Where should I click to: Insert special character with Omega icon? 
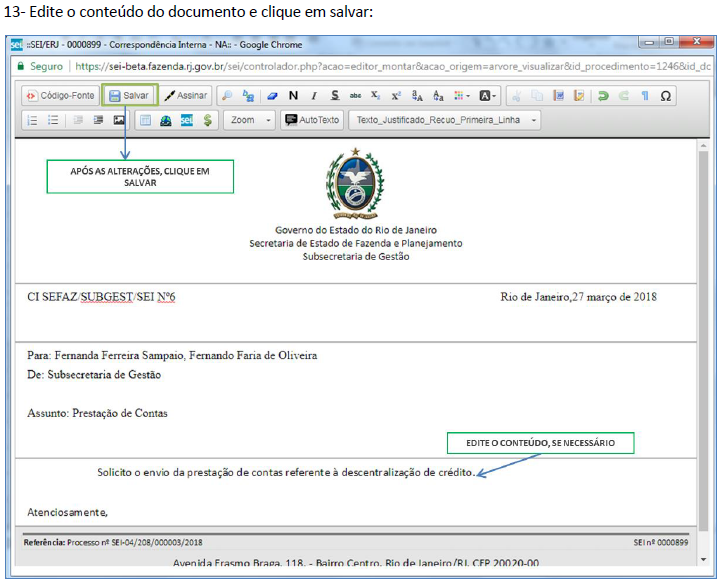click(666, 96)
